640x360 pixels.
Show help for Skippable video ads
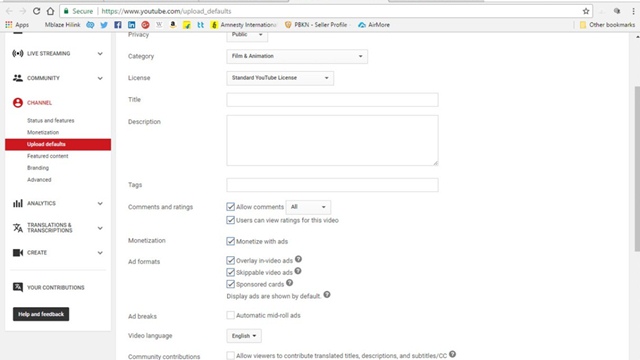point(298,271)
